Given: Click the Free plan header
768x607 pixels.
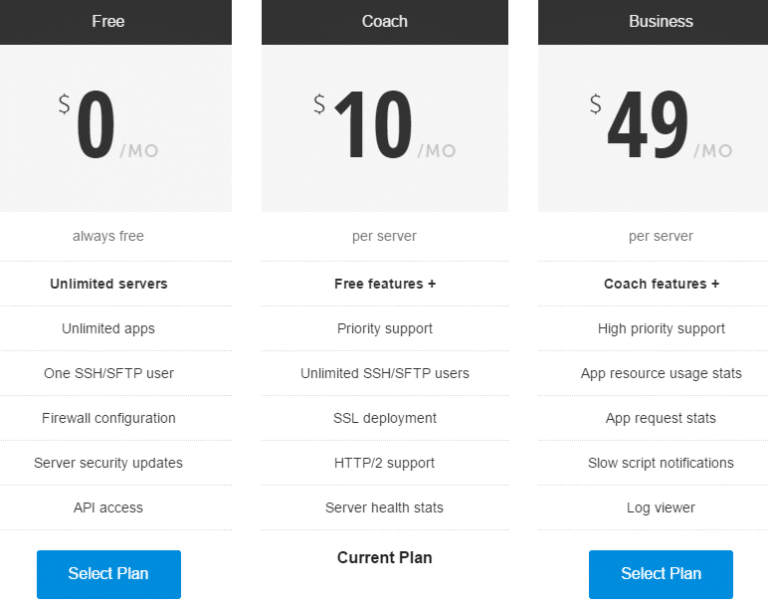Looking at the screenshot, I should point(116,22).
